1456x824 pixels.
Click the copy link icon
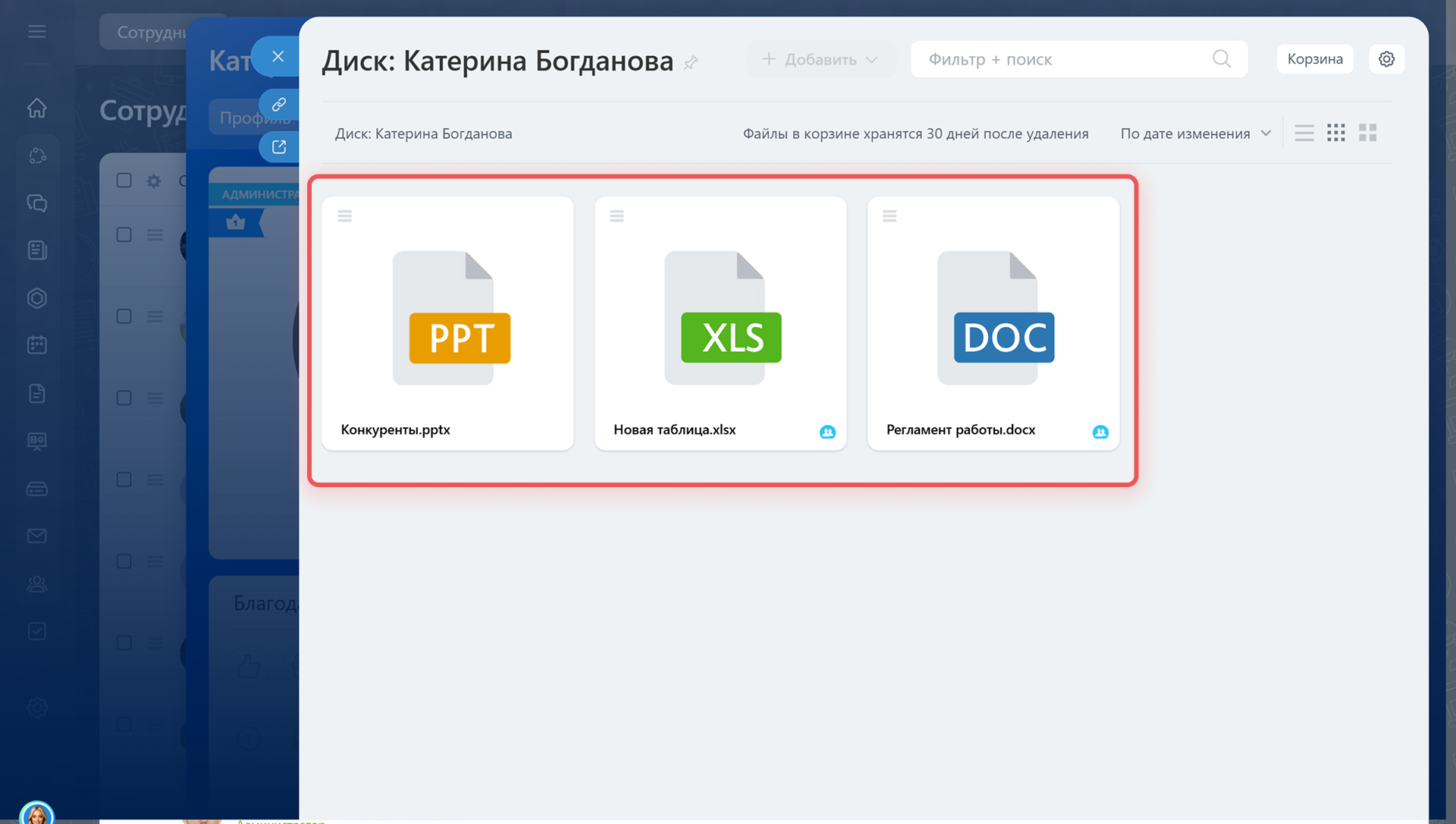[x=279, y=105]
